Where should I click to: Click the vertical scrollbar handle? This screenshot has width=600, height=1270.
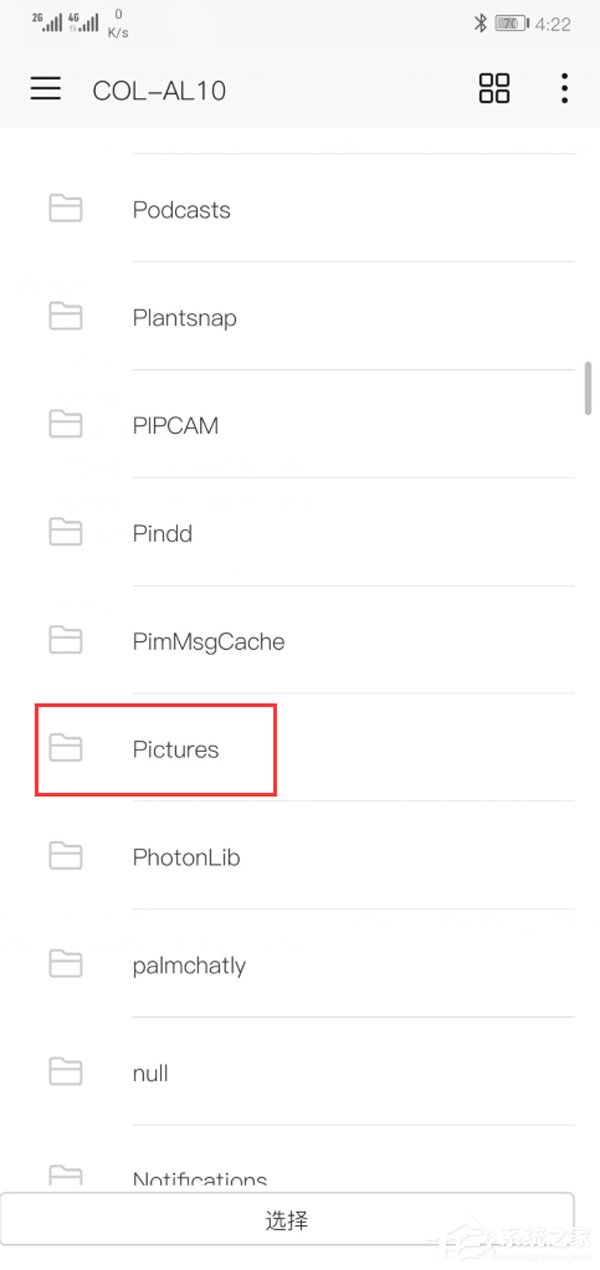point(590,388)
